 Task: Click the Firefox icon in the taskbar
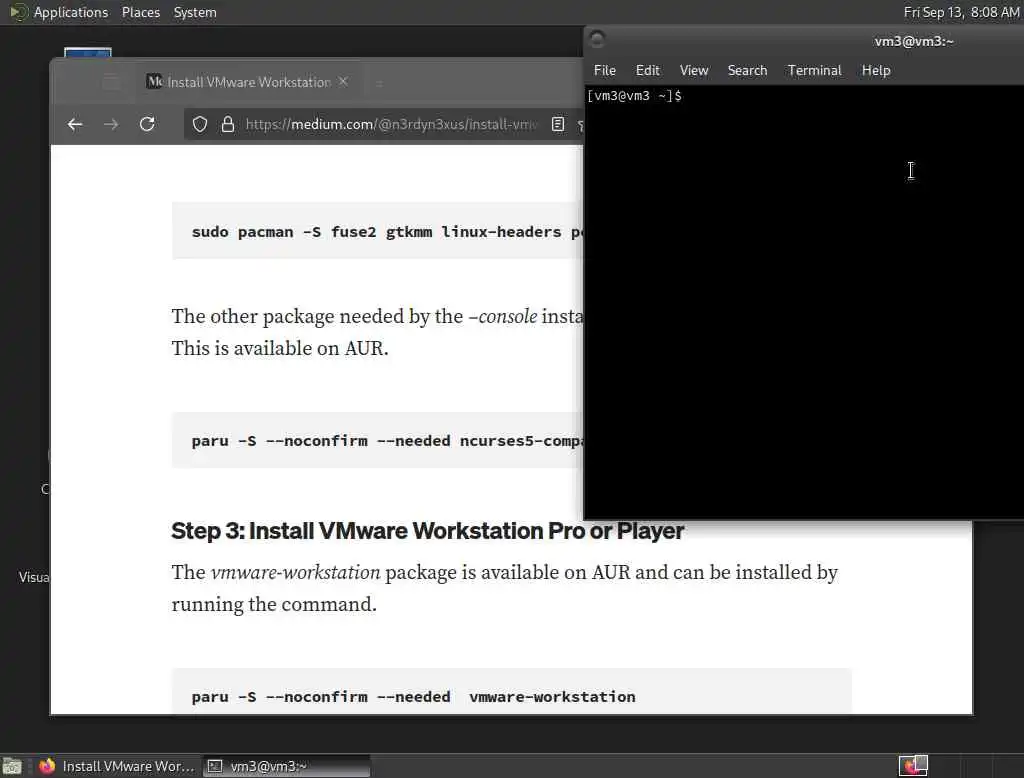click(x=47, y=766)
